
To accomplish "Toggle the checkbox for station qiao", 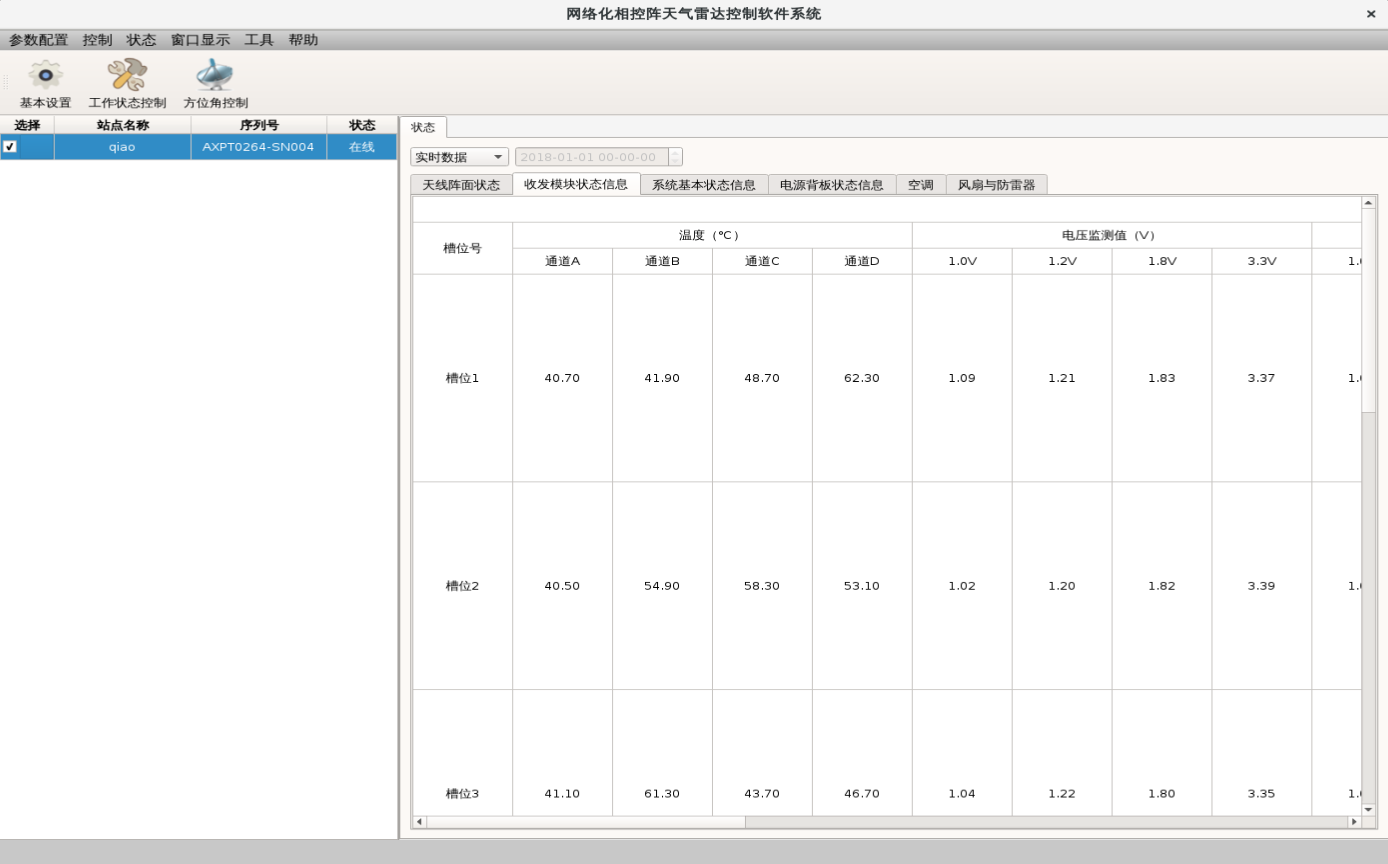I will click(x=10, y=147).
